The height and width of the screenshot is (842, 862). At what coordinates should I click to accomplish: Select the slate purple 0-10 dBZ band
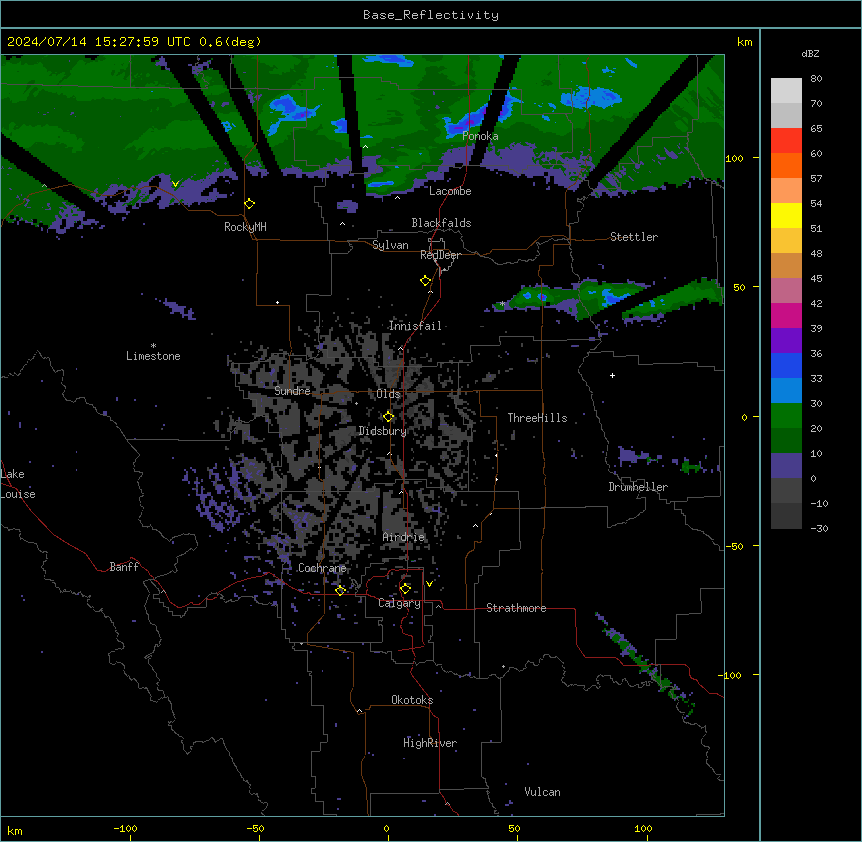786,466
